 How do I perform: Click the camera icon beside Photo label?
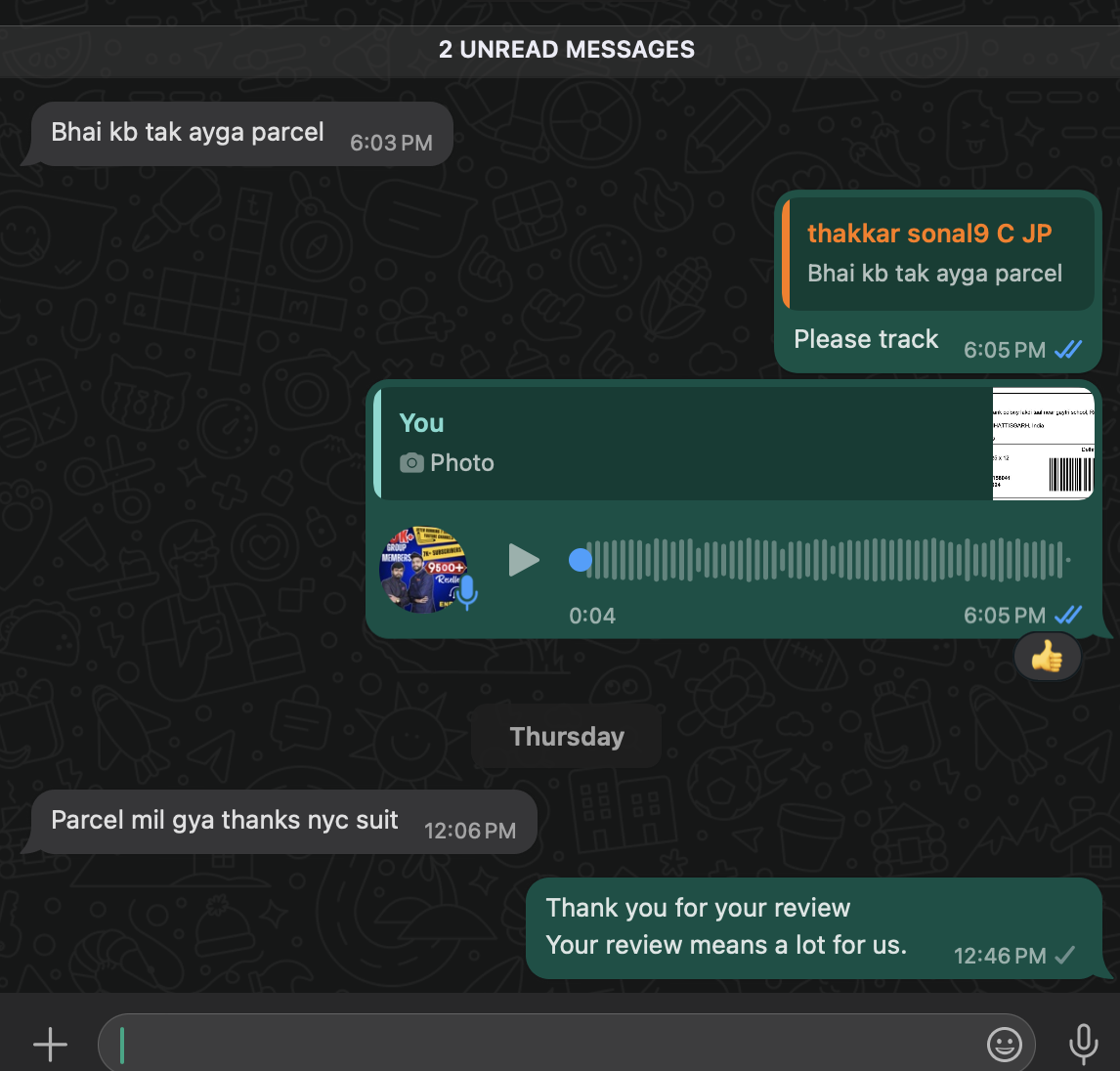pyautogui.click(x=411, y=463)
